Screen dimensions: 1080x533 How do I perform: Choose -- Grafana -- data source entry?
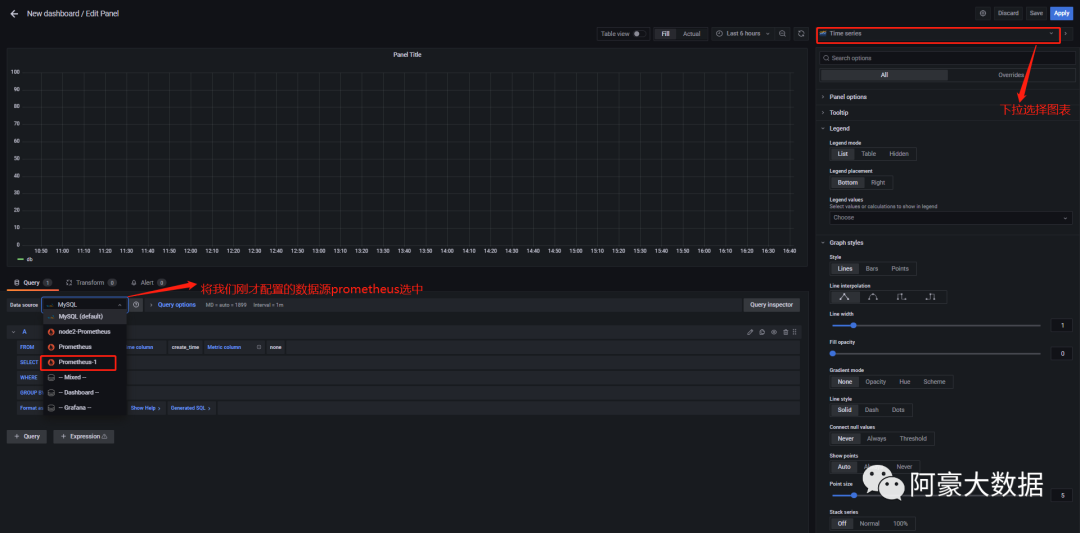[85, 408]
